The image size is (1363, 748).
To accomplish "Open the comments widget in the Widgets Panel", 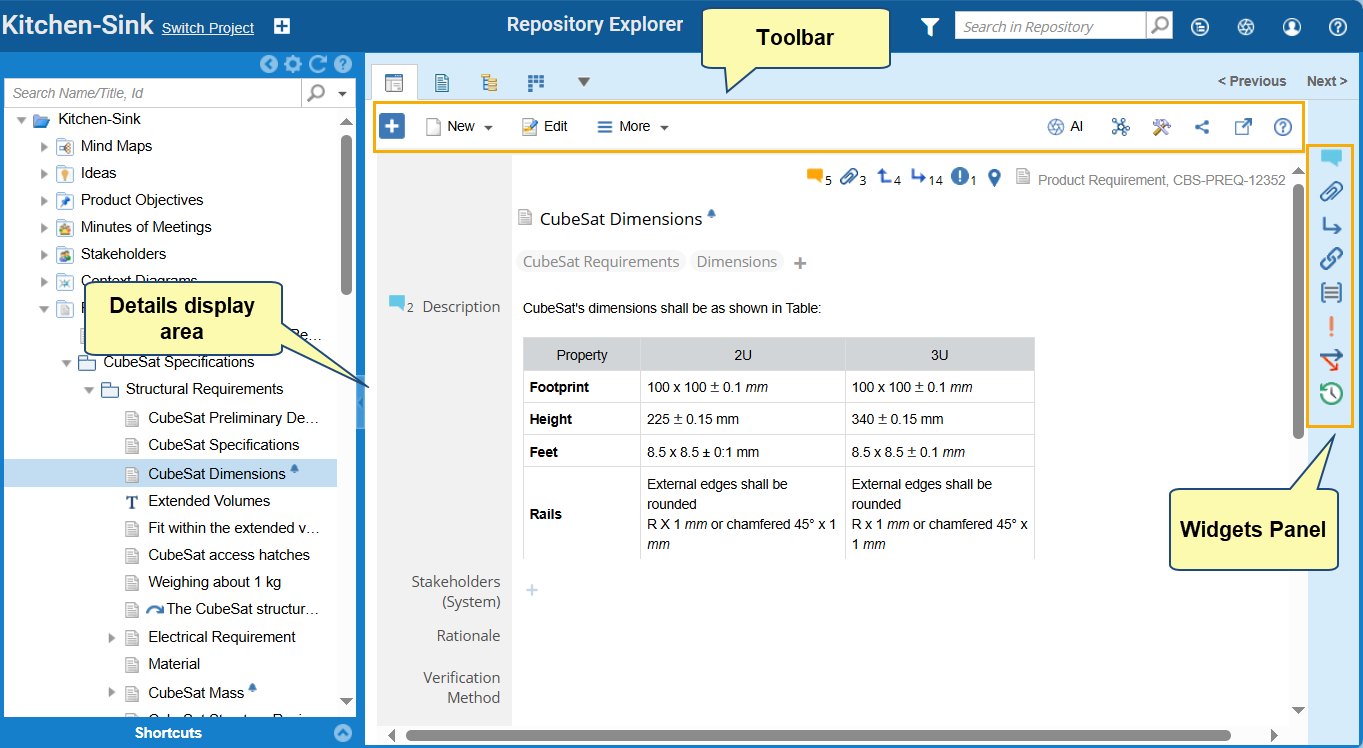I will click(1330, 158).
